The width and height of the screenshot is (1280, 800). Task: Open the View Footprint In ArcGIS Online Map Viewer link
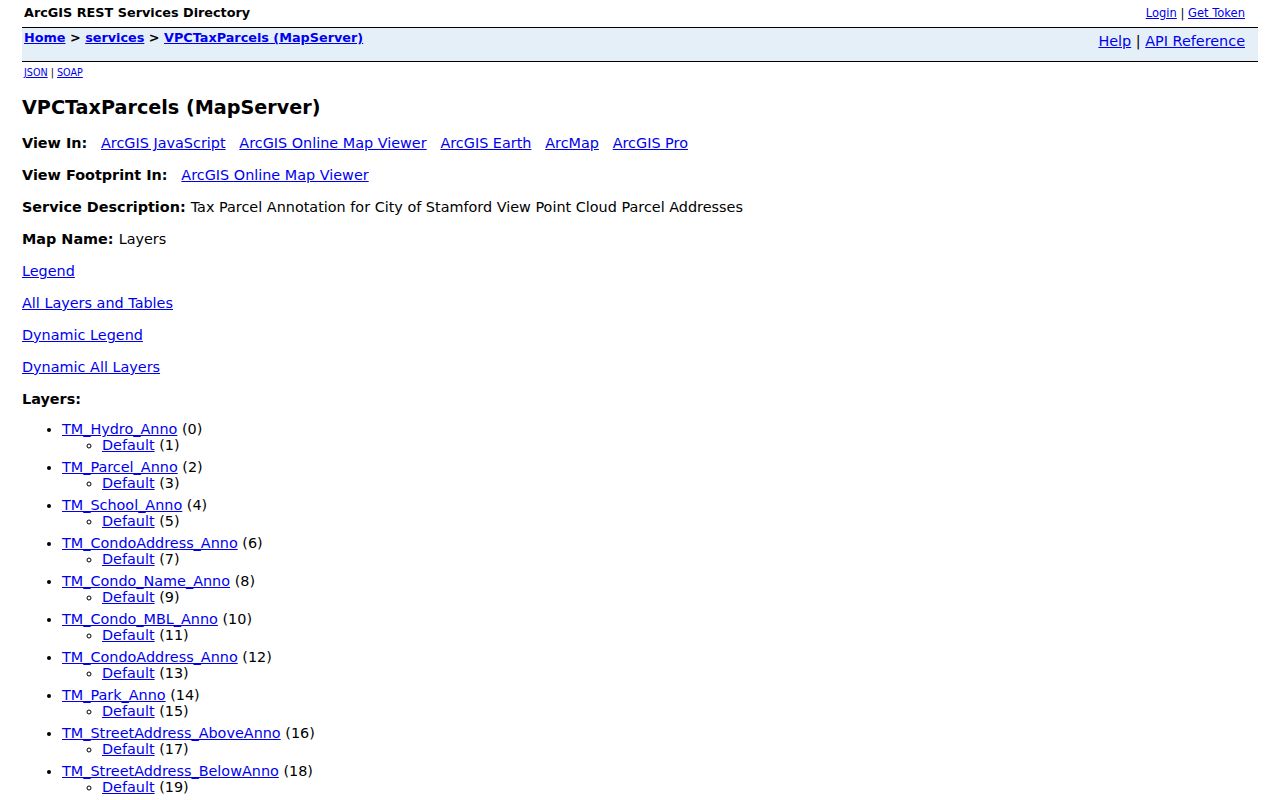tap(275, 175)
